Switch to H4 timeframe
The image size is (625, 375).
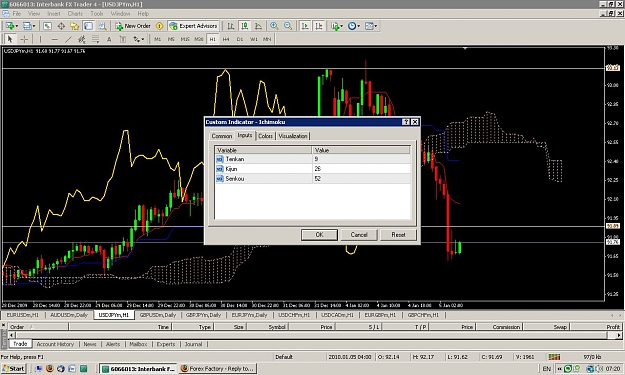pyautogui.click(x=226, y=39)
